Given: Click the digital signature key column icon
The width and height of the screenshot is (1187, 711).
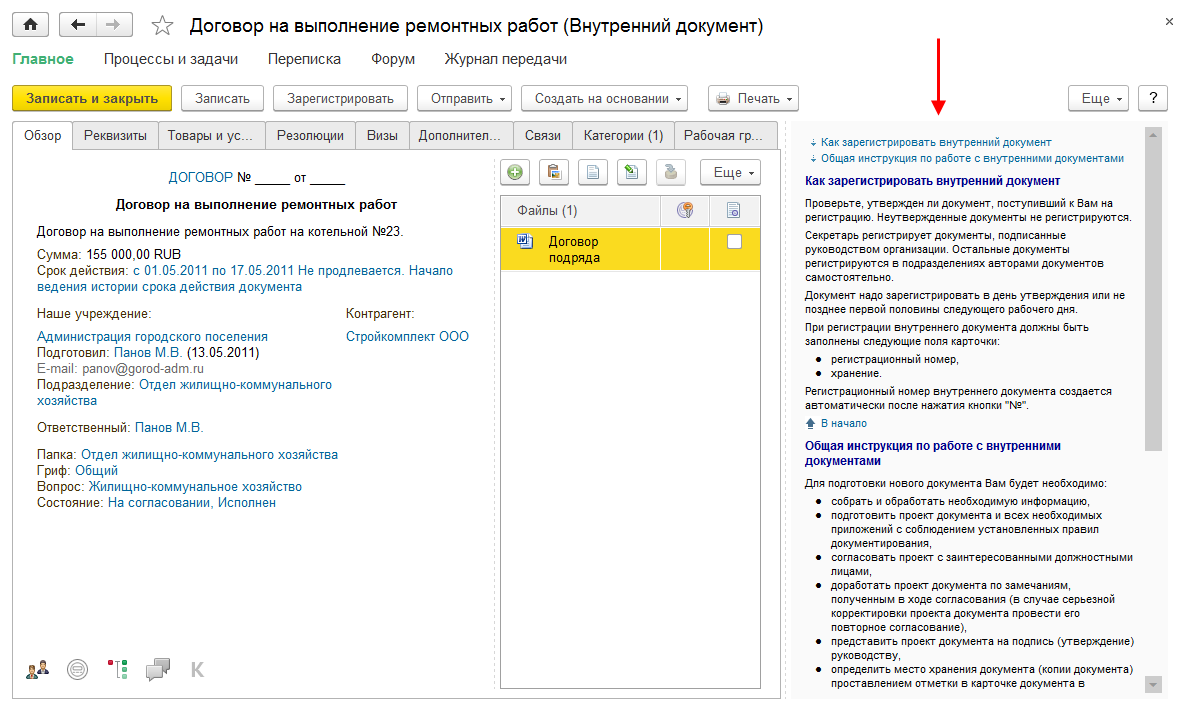Looking at the screenshot, I should pos(685,210).
